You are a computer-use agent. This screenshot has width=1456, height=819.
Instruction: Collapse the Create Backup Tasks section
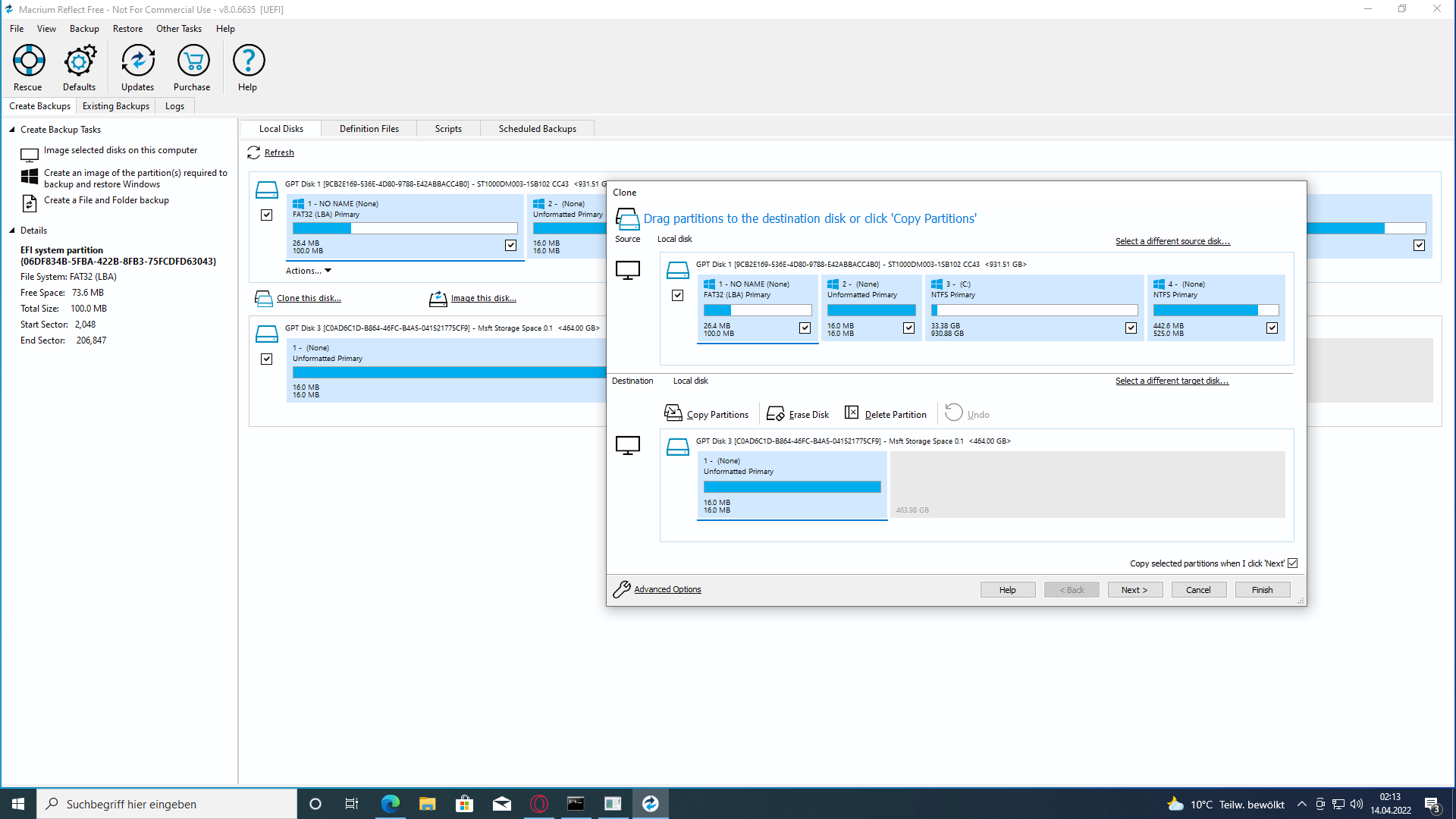coord(12,130)
